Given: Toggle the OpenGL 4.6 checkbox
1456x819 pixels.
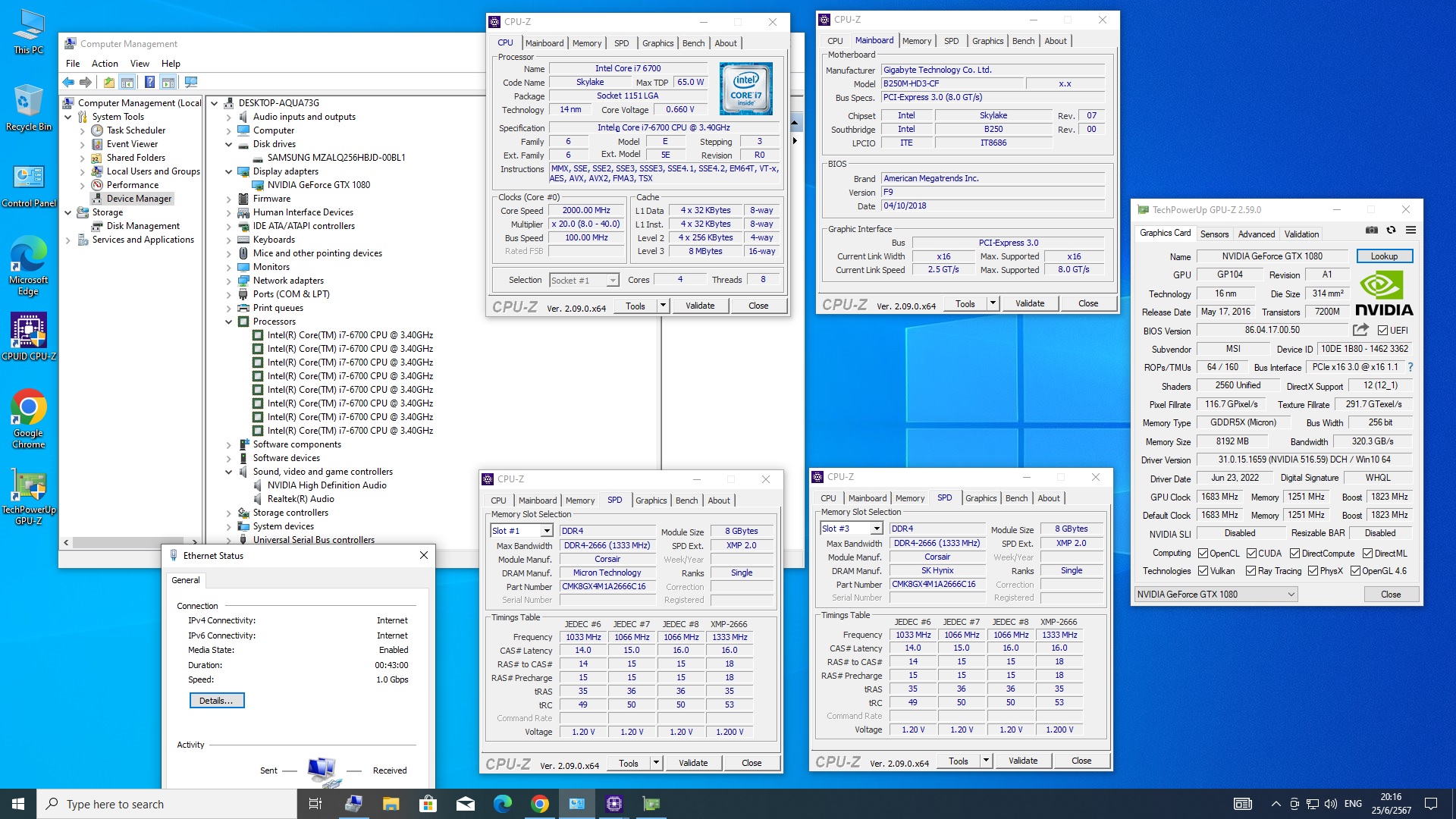Looking at the screenshot, I should tap(1355, 571).
